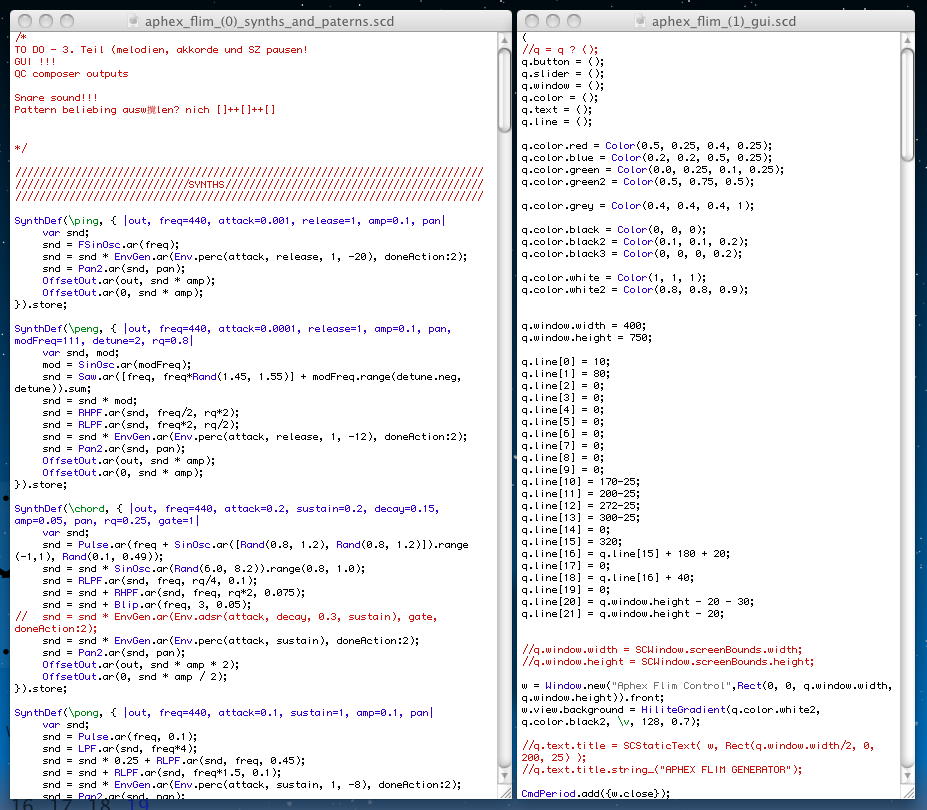
Task: Close the aphex_flim_(1)_gui.scd window
Action: coord(531,21)
